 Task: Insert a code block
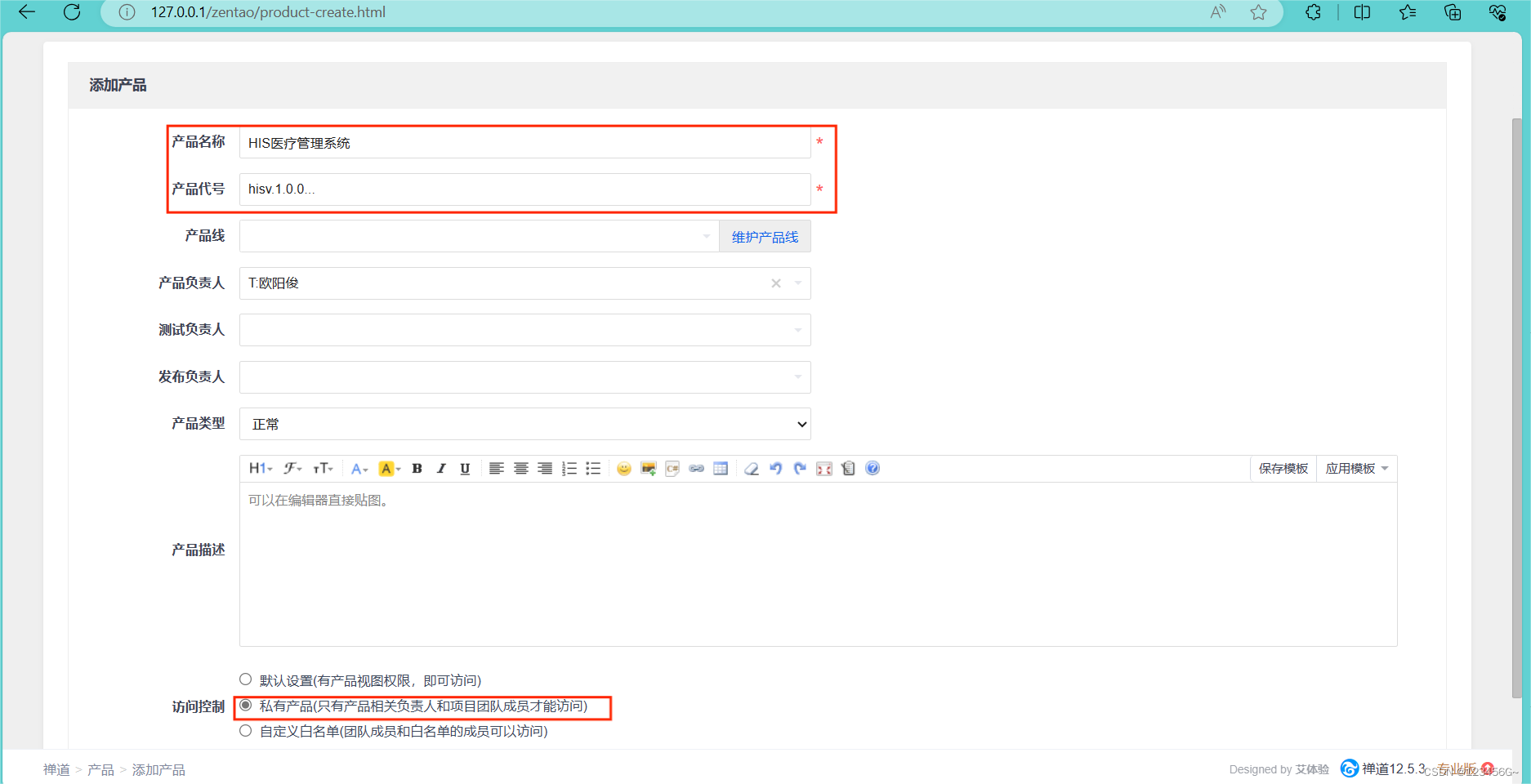click(x=672, y=469)
